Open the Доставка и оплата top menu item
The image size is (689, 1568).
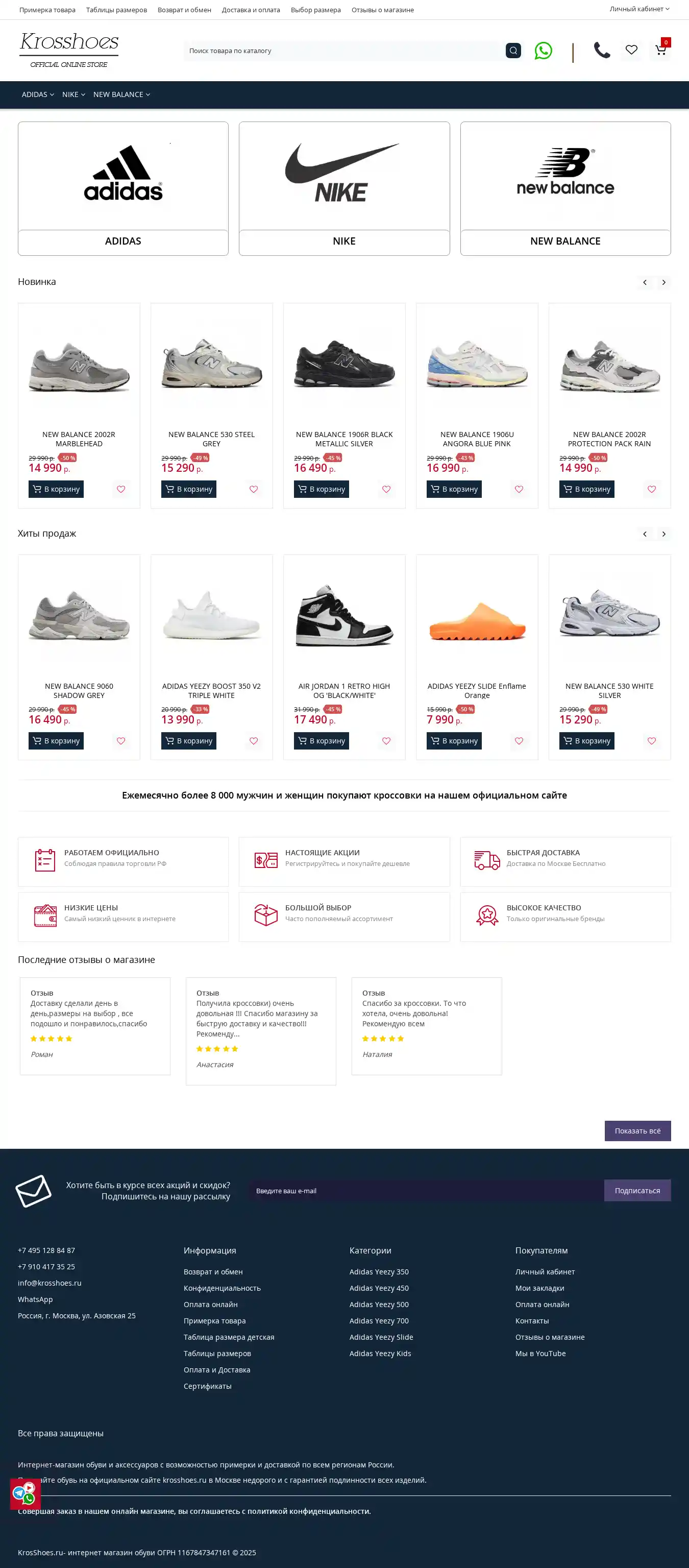pyautogui.click(x=251, y=10)
